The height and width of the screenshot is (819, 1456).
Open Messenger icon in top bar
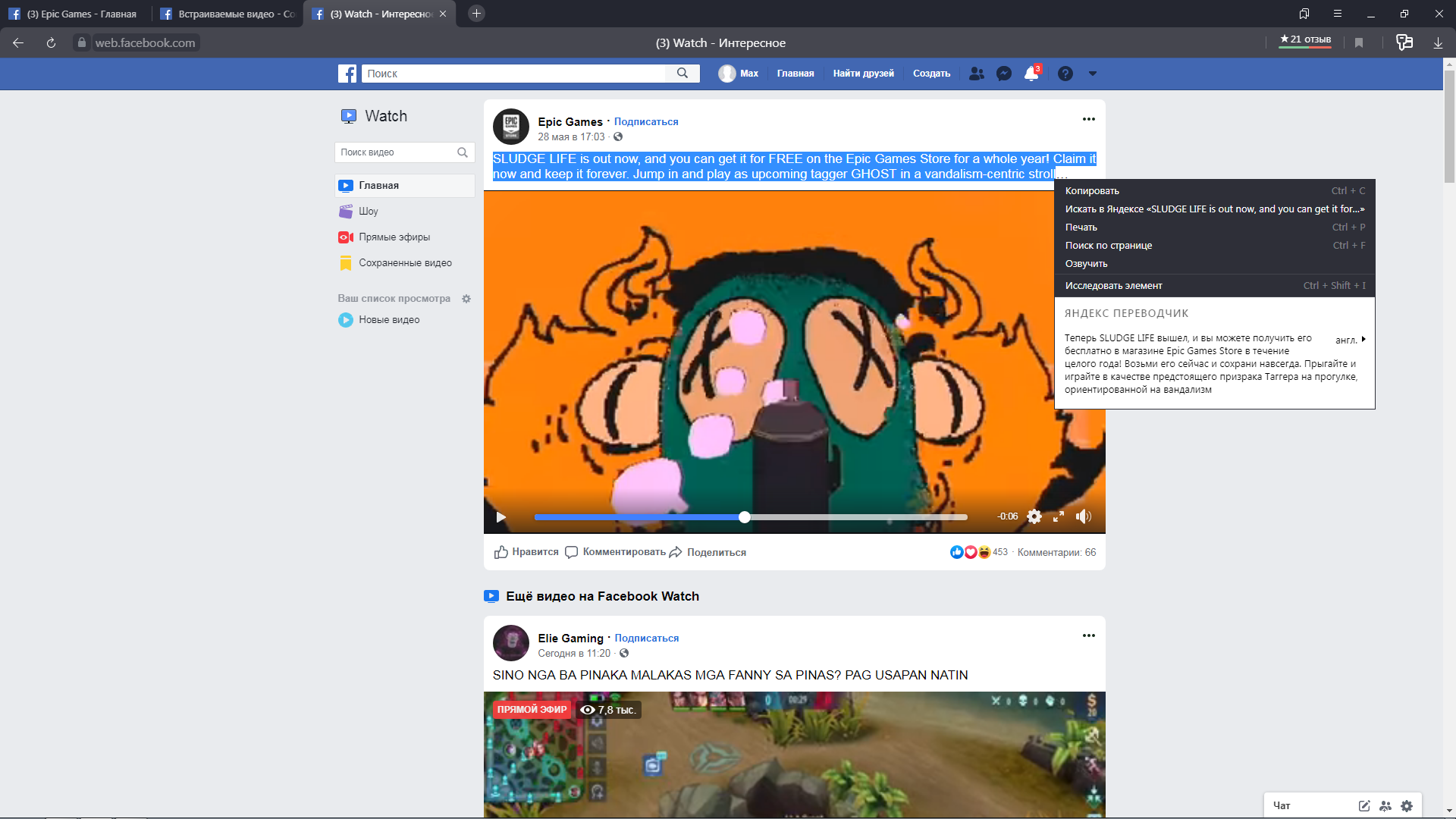click(1004, 74)
